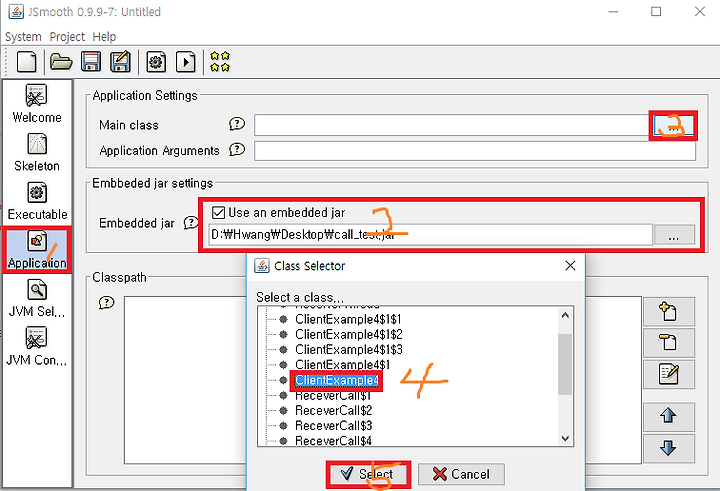The height and width of the screenshot is (491, 720).
Task: Click the New project toolbar icon
Action: tap(27, 62)
